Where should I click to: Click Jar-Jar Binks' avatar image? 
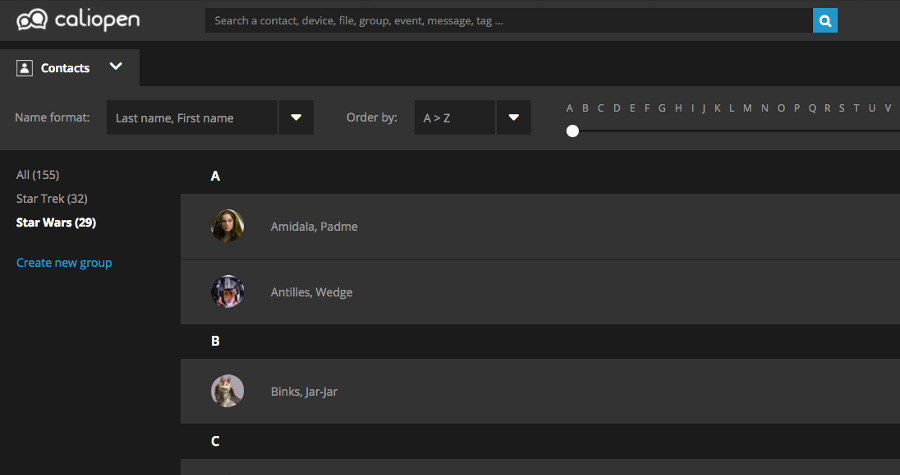click(x=228, y=391)
